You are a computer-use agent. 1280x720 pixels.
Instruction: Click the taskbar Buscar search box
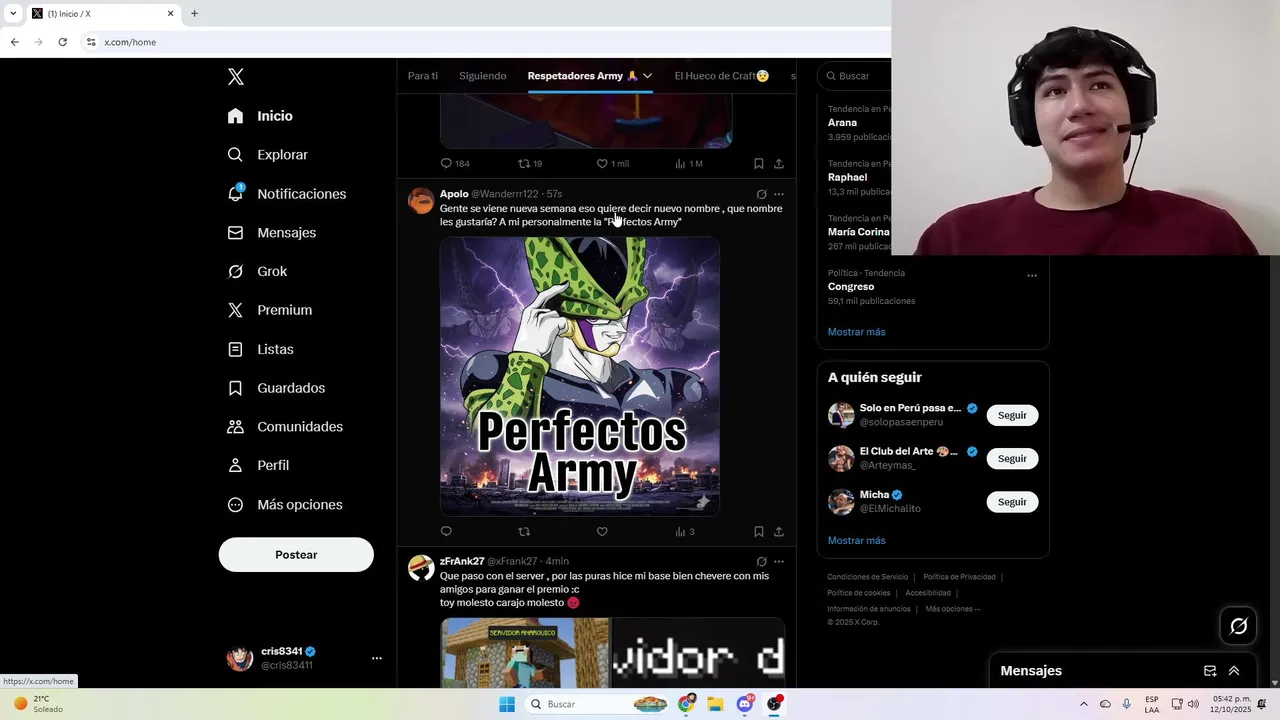point(597,704)
